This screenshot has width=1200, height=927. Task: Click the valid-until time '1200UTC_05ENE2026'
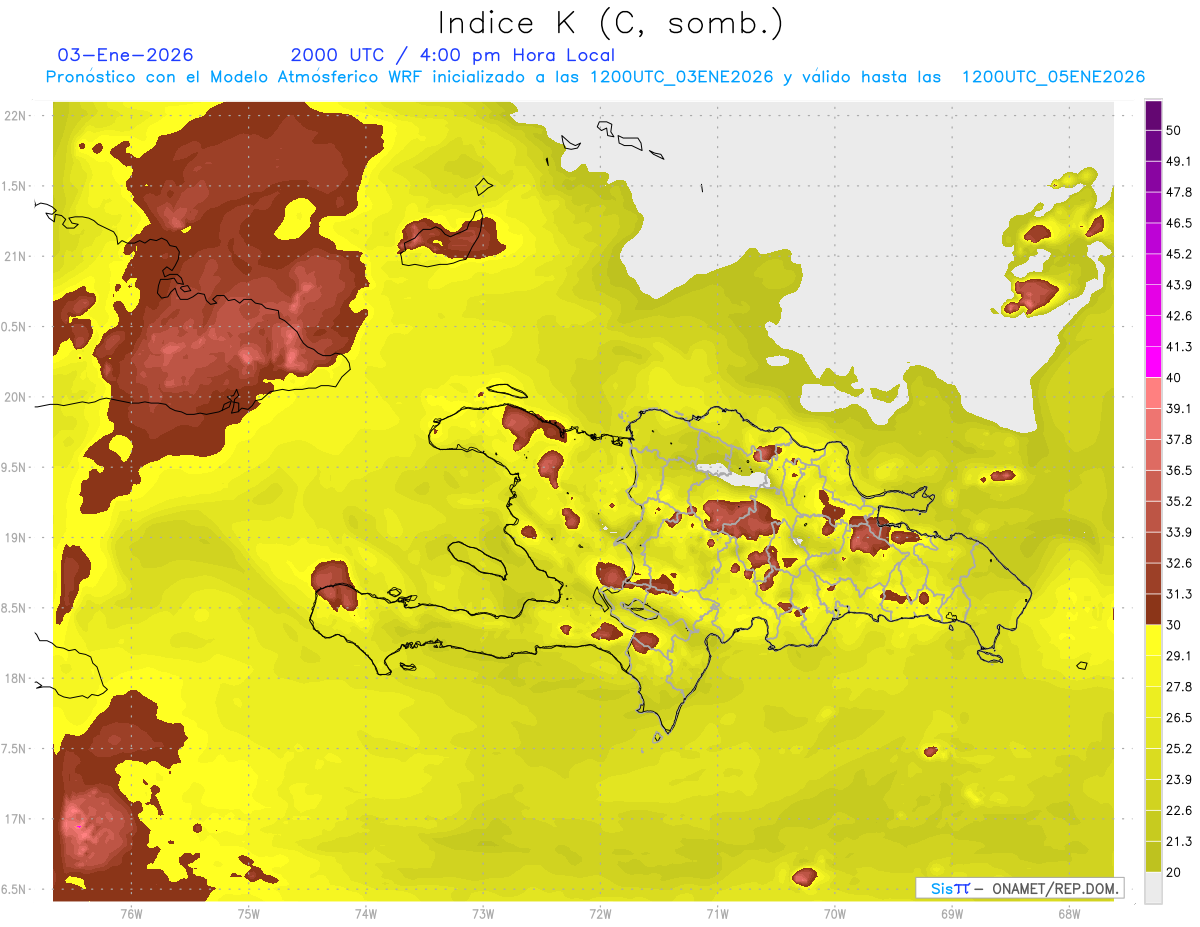(x=1053, y=77)
